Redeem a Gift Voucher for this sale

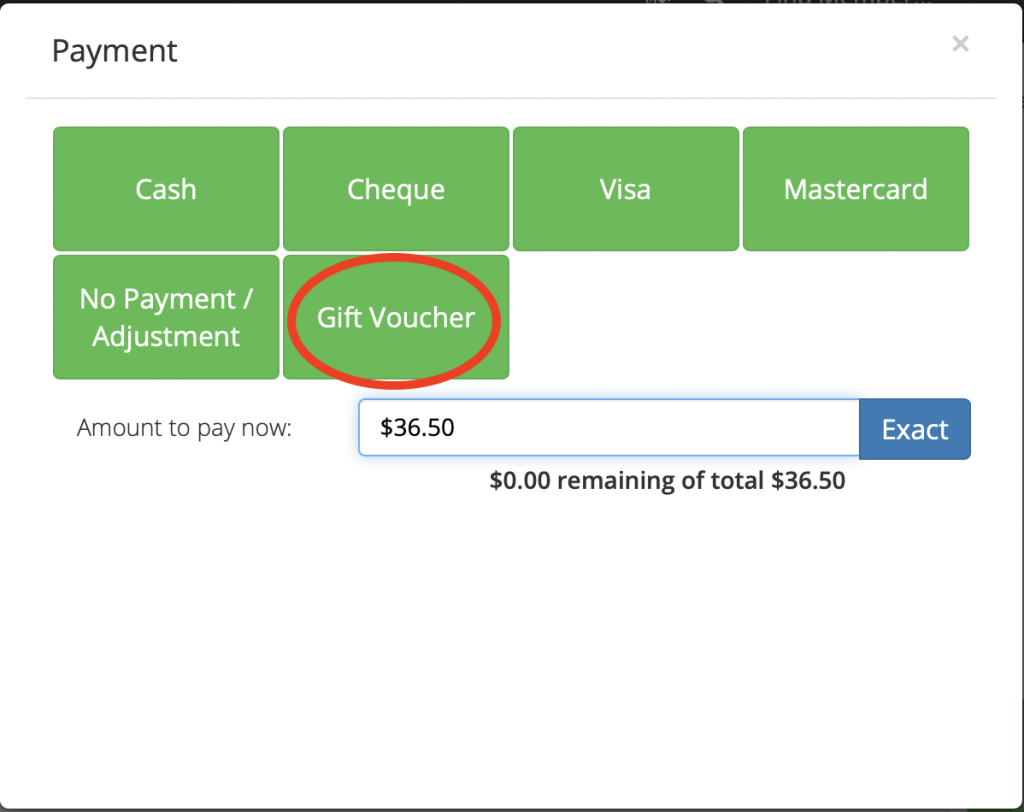[x=396, y=317]
